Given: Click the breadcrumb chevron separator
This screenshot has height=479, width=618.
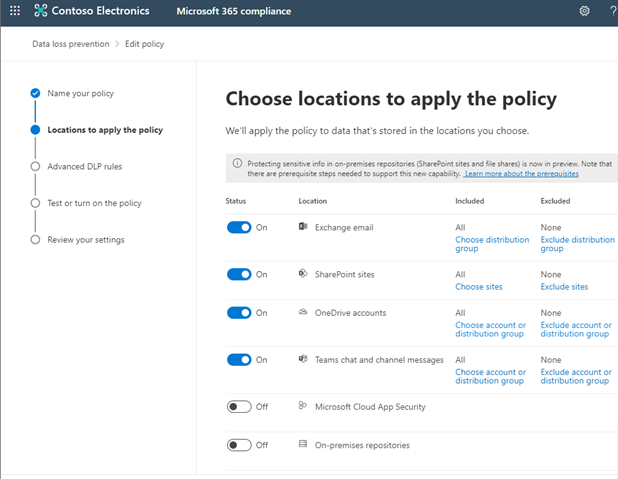Looking at the screenshot, I should click(117, 44).
